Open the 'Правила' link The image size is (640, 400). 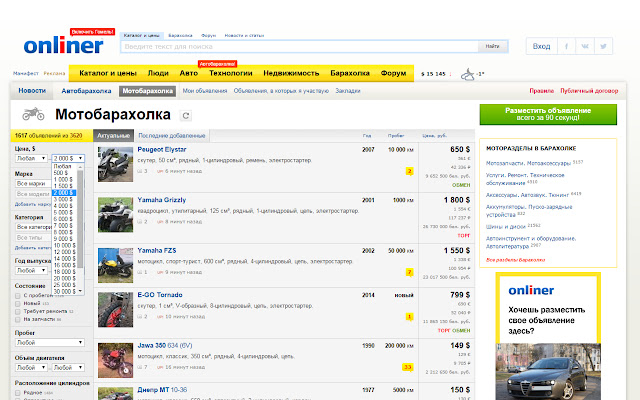542,91
